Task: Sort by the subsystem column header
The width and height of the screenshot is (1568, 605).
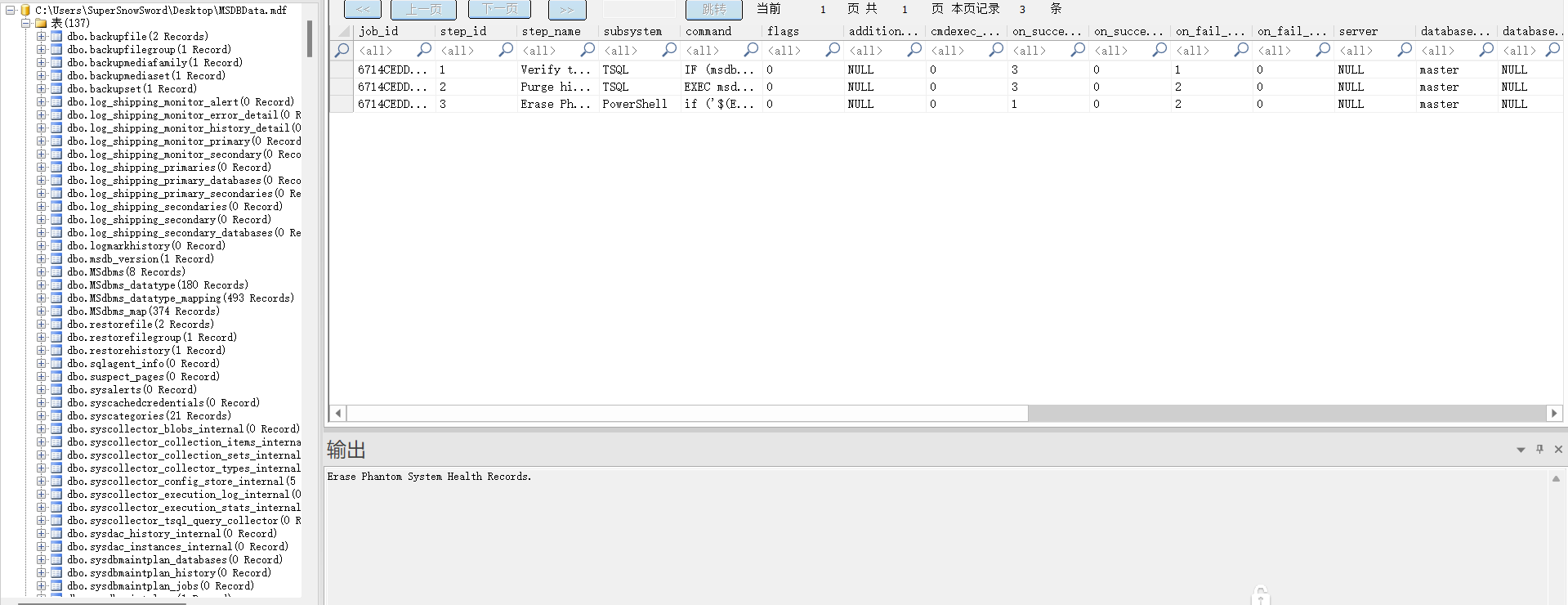Action: 638,31
